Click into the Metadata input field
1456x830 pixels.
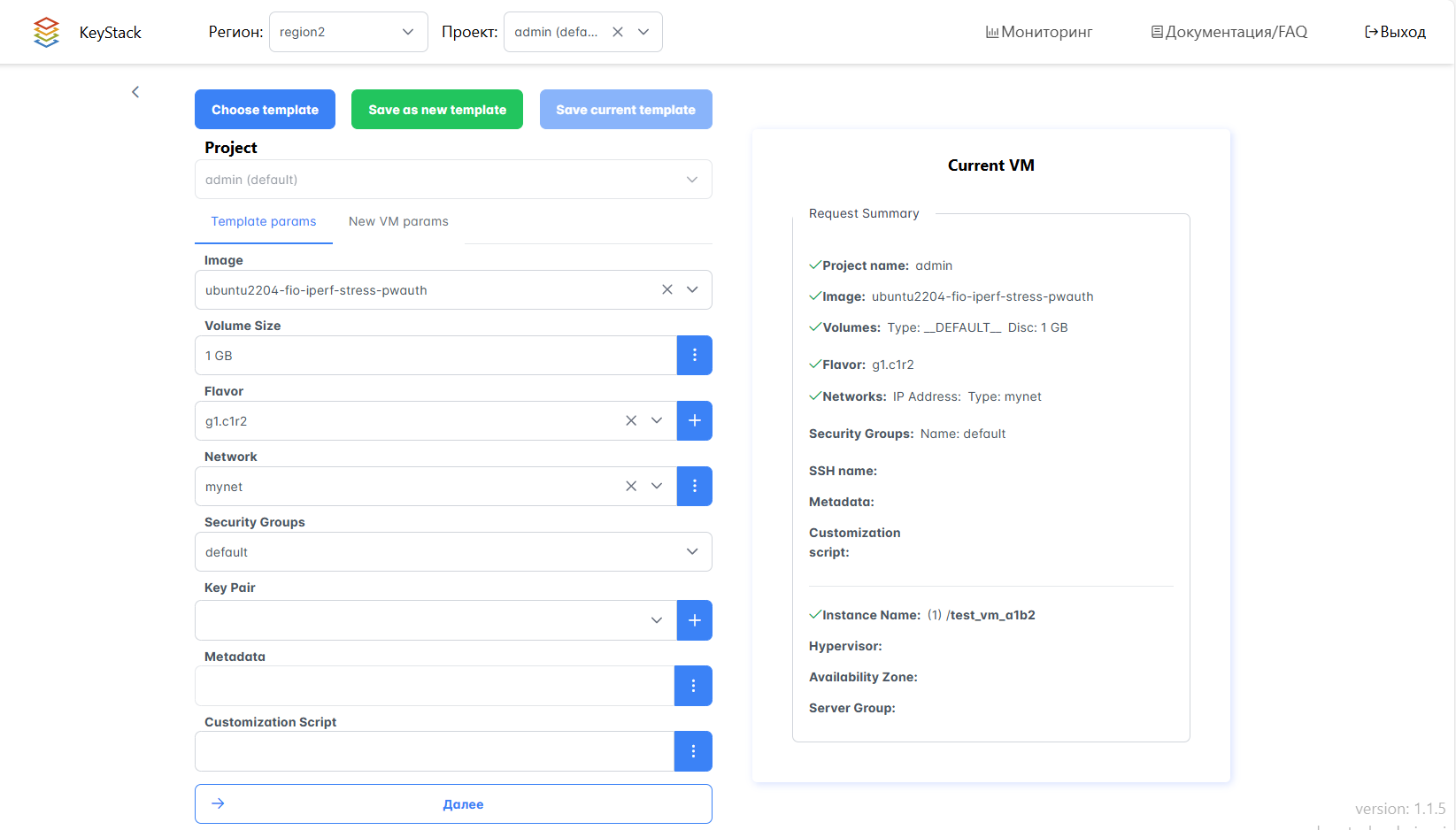tap(434, 686)
